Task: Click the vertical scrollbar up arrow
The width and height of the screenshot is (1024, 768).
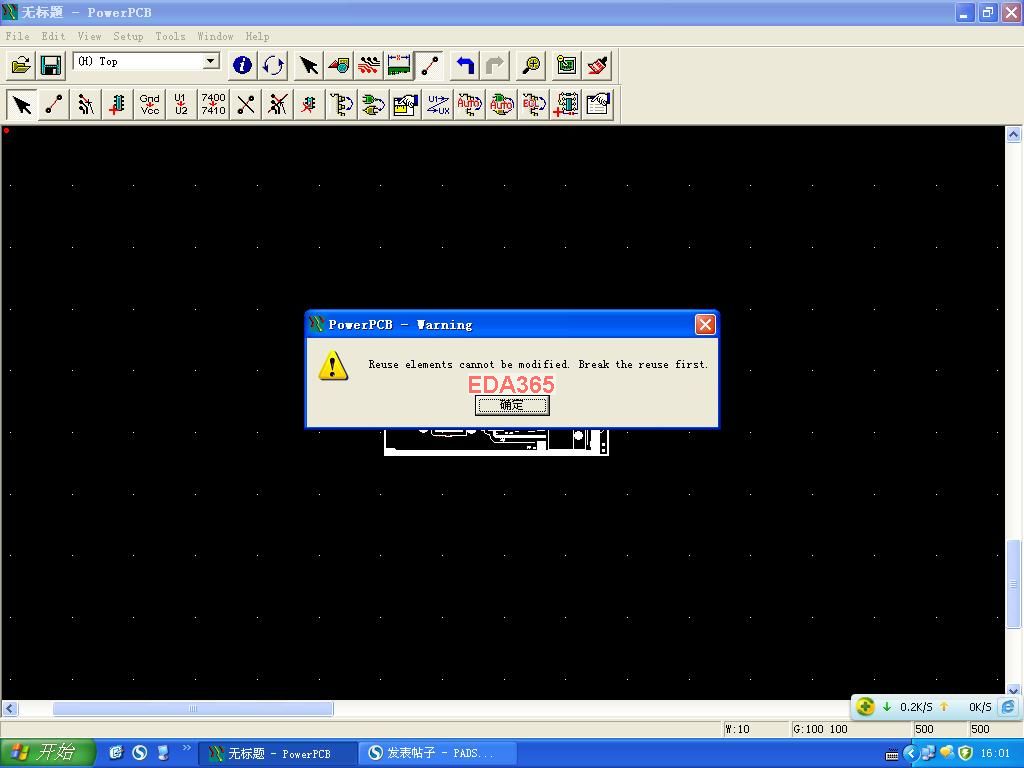Action: coord(1013,135)
